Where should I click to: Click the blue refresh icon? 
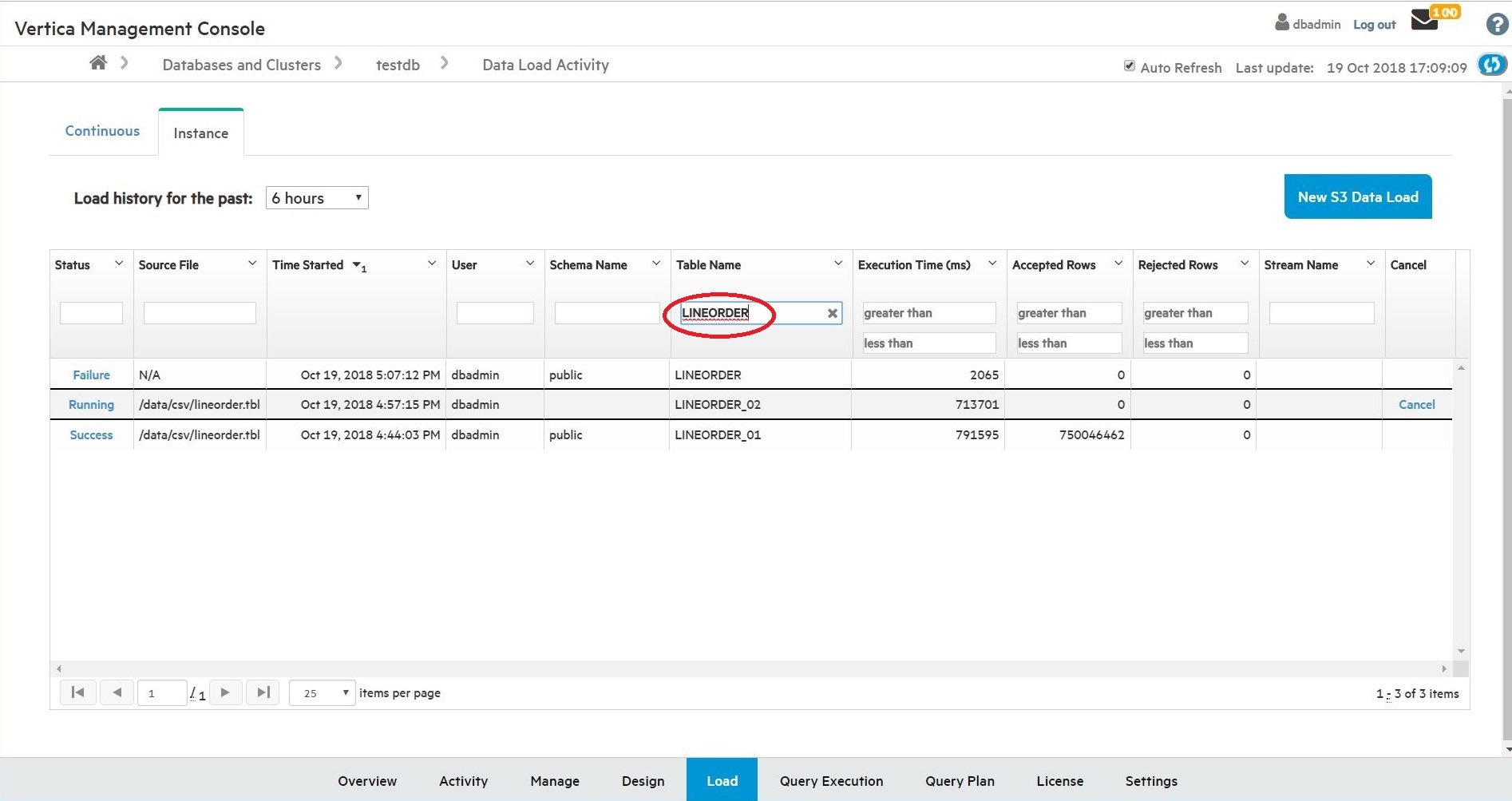(1491, 65)
